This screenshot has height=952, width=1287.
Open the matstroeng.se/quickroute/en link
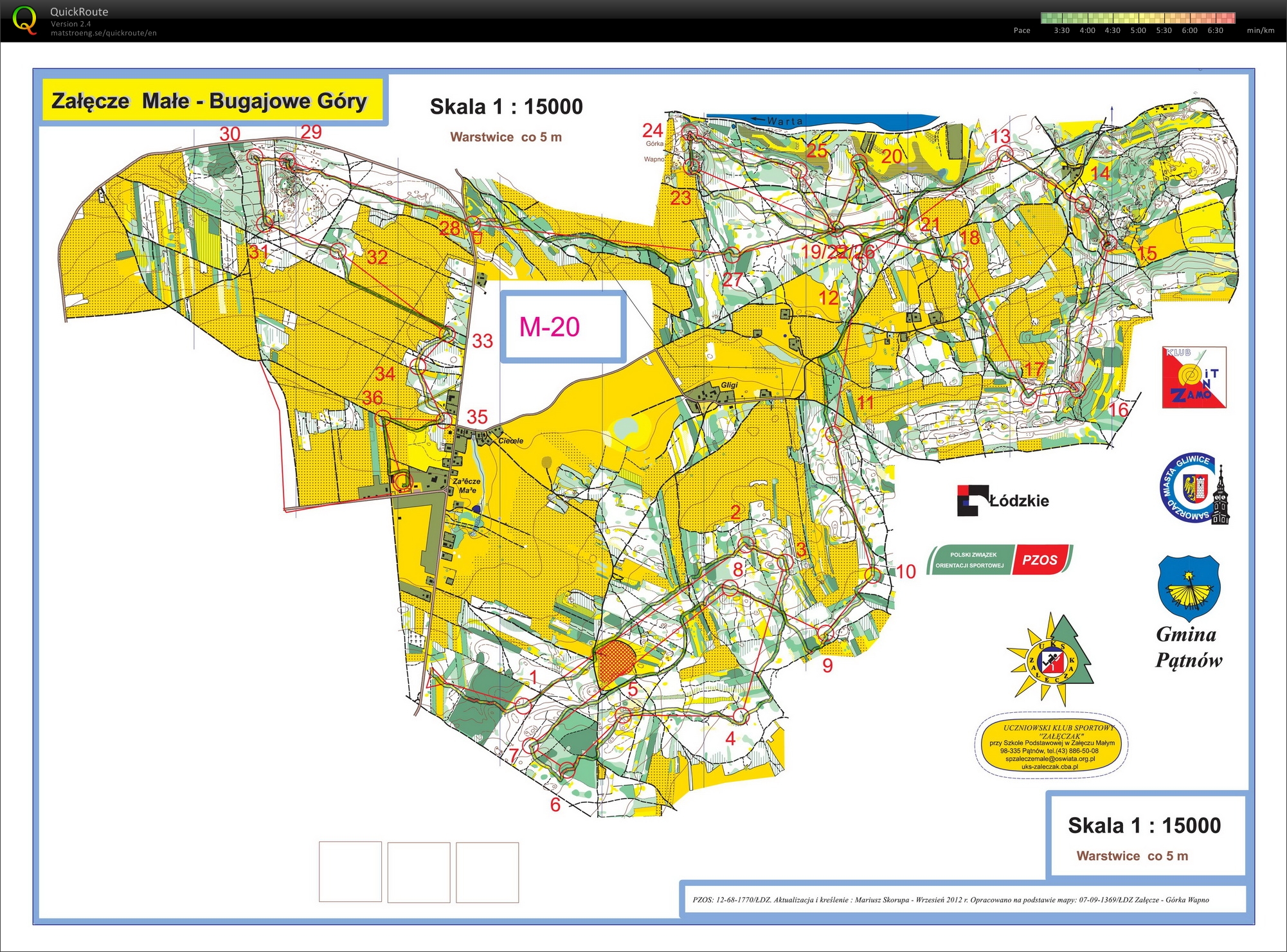tap(104, 33)
